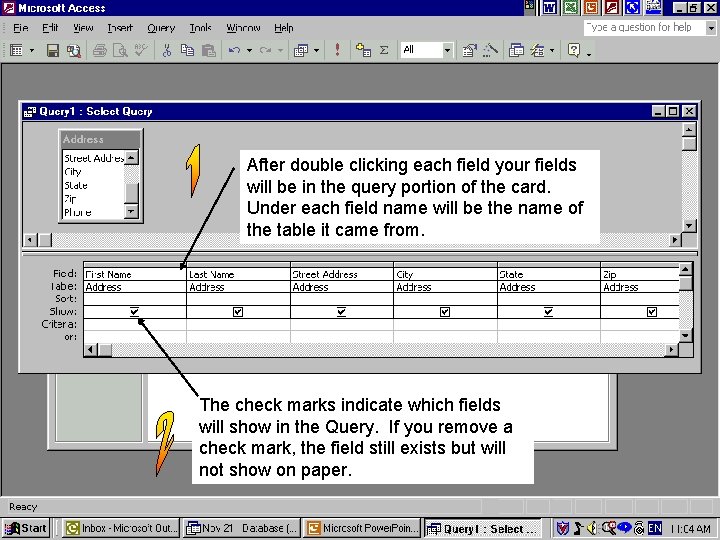This screenshot has height=540, width=720.
Task: Click Address field list down scroll arrow
Action: point(131,211)
